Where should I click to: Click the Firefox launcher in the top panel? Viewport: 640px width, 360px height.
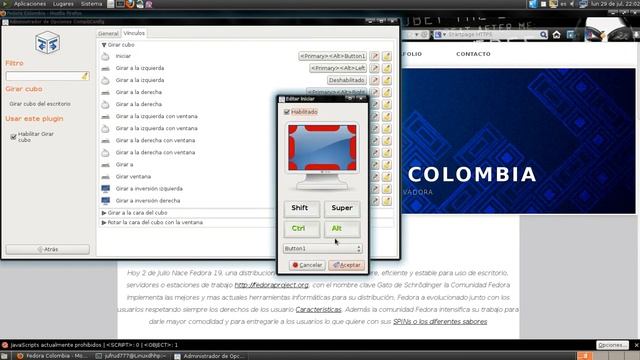130,4
